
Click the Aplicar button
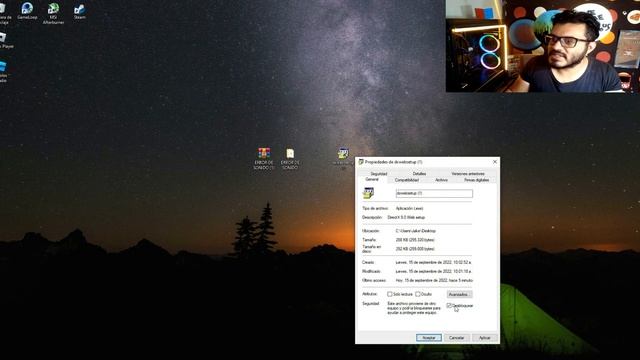[x=484, y=338]
